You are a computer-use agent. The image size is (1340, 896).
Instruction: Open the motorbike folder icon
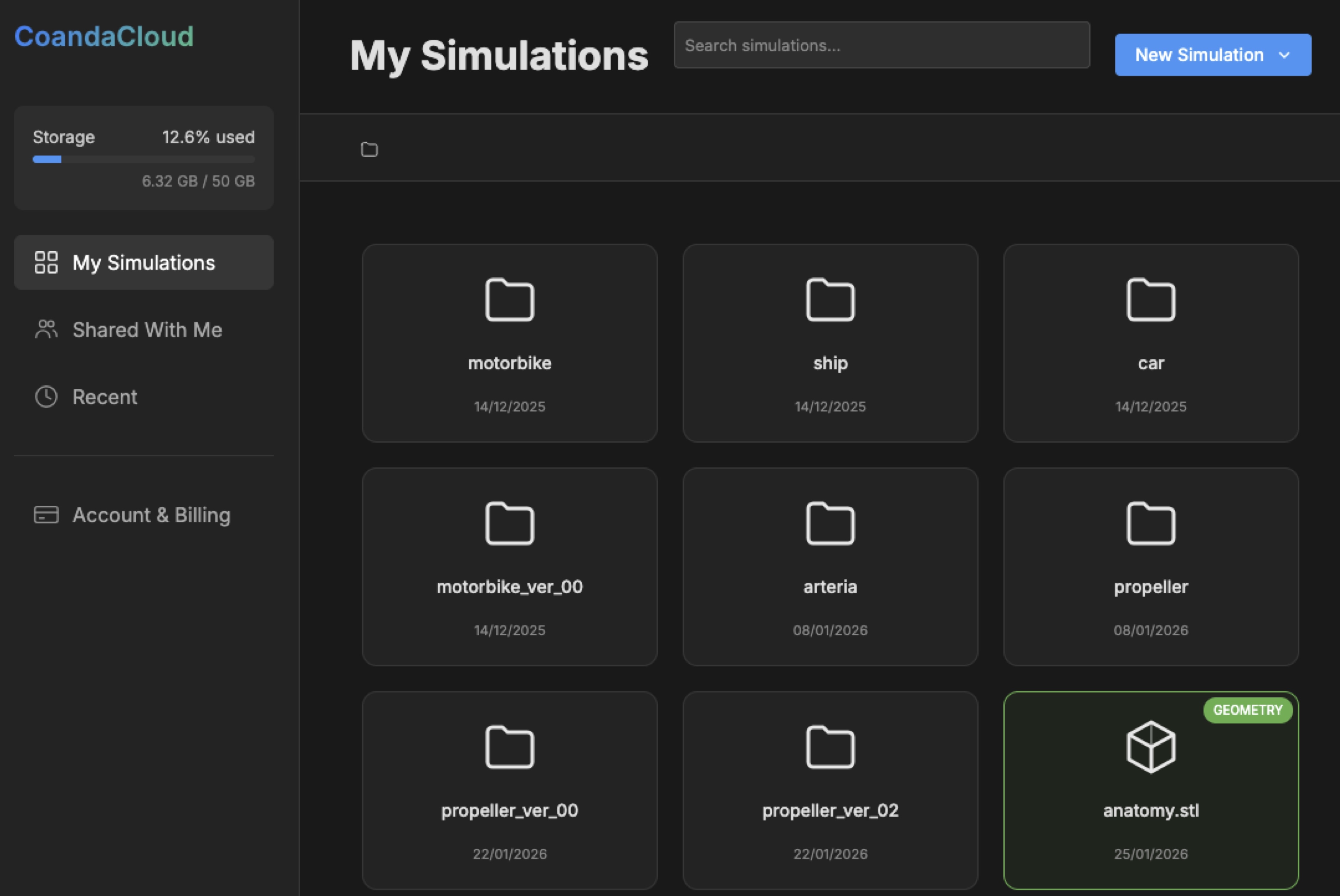point(509,299)
